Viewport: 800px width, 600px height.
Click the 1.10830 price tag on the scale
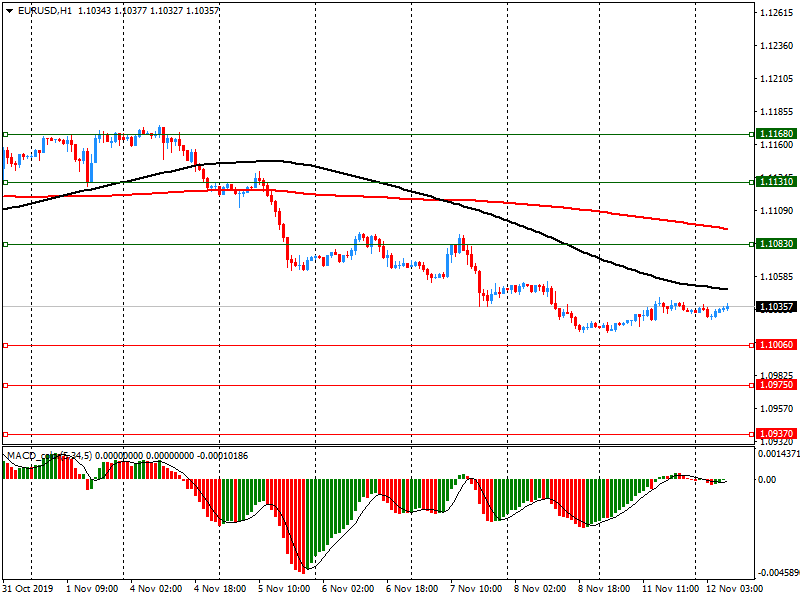pos(776,244)
